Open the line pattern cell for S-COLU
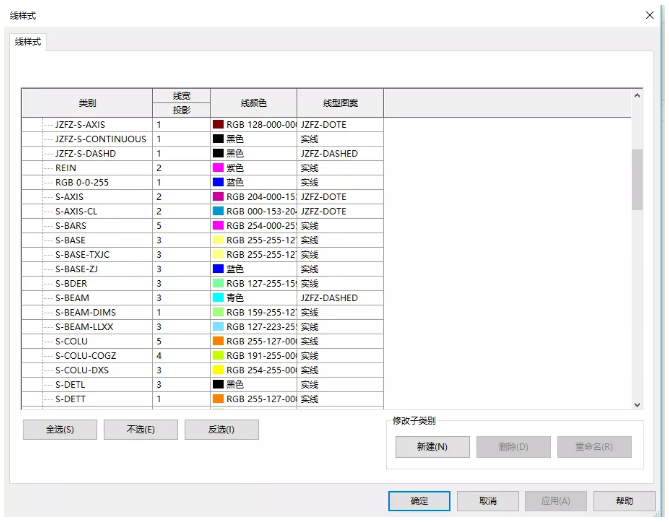Image resolution: width=669 pixels, height=522 pixels. point(340,341)
